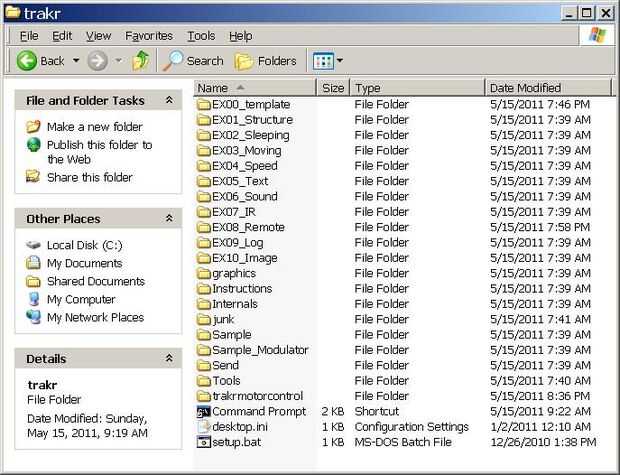Click 5/15/2011 7:58 PM date cell
Viewport: 620px width, 475px height.
541,227
